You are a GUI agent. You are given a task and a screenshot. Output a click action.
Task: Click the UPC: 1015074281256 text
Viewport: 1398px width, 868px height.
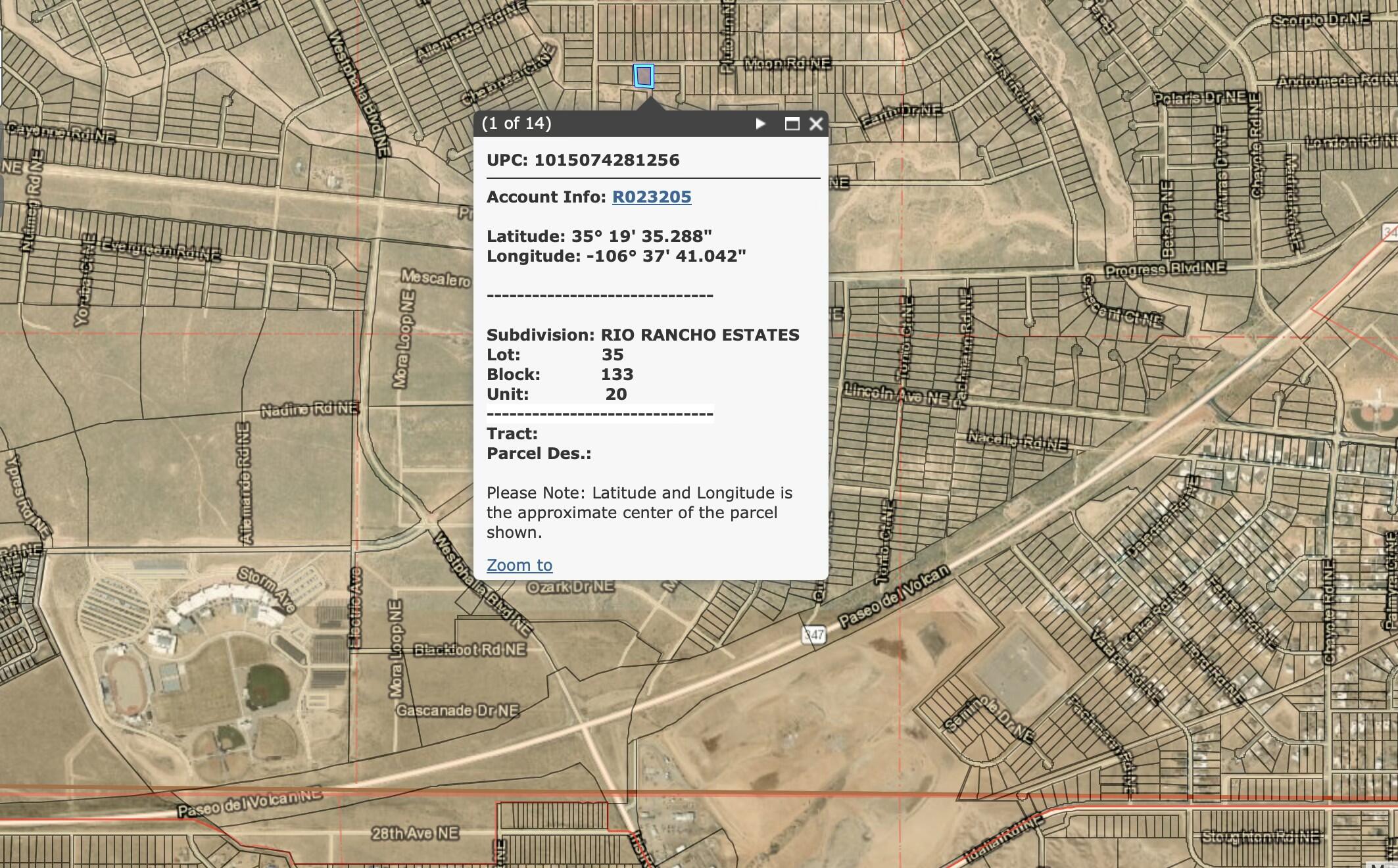(x=583, y=160)
